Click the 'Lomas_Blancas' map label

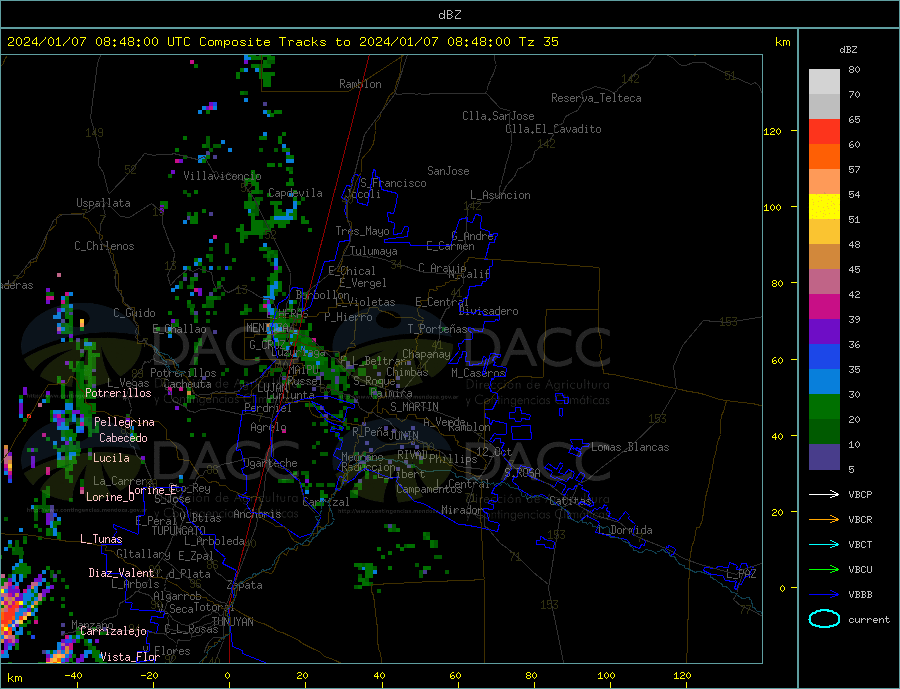pos(630,447)
